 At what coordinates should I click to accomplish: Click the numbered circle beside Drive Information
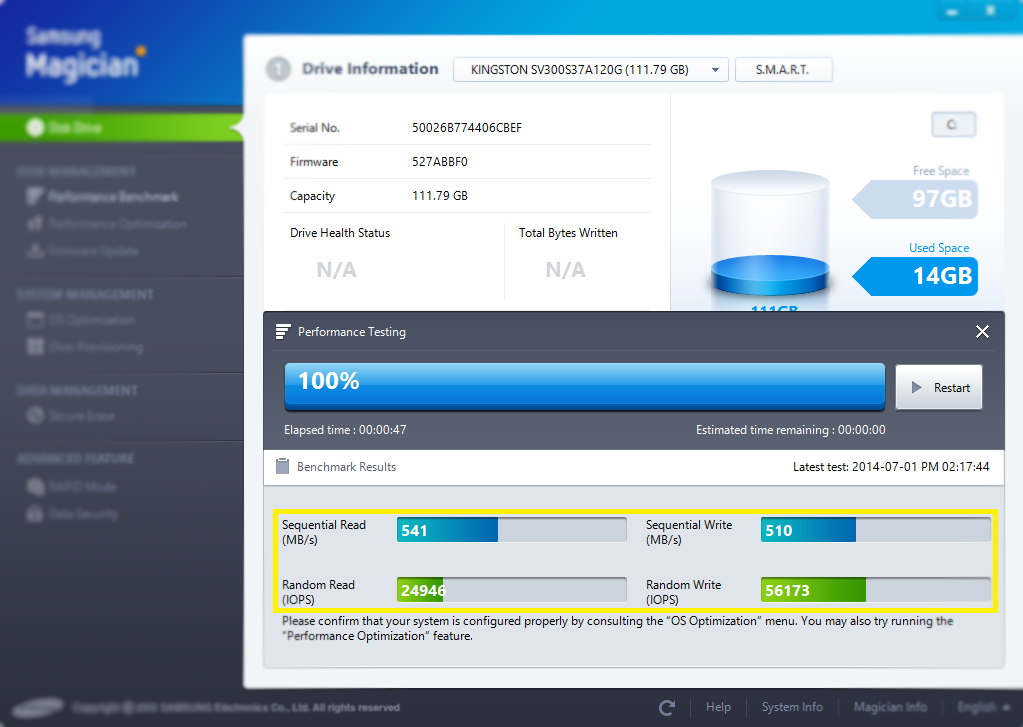[x=279, y=69]
